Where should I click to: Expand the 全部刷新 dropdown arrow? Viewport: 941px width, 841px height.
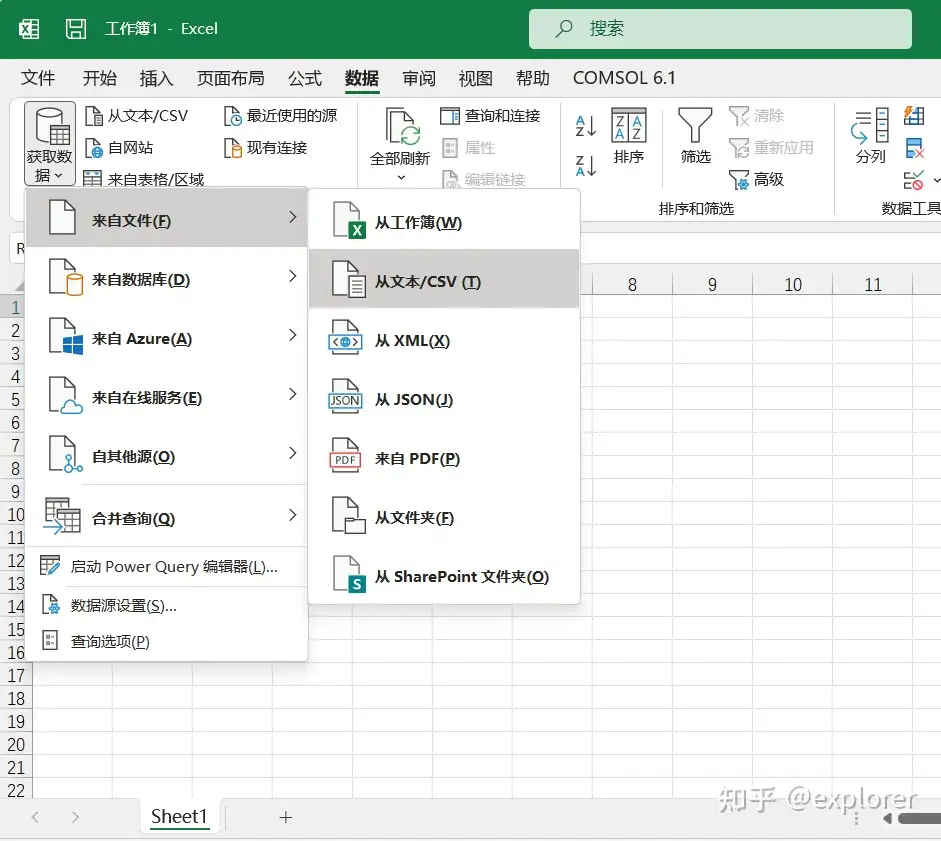coord(401,178)
